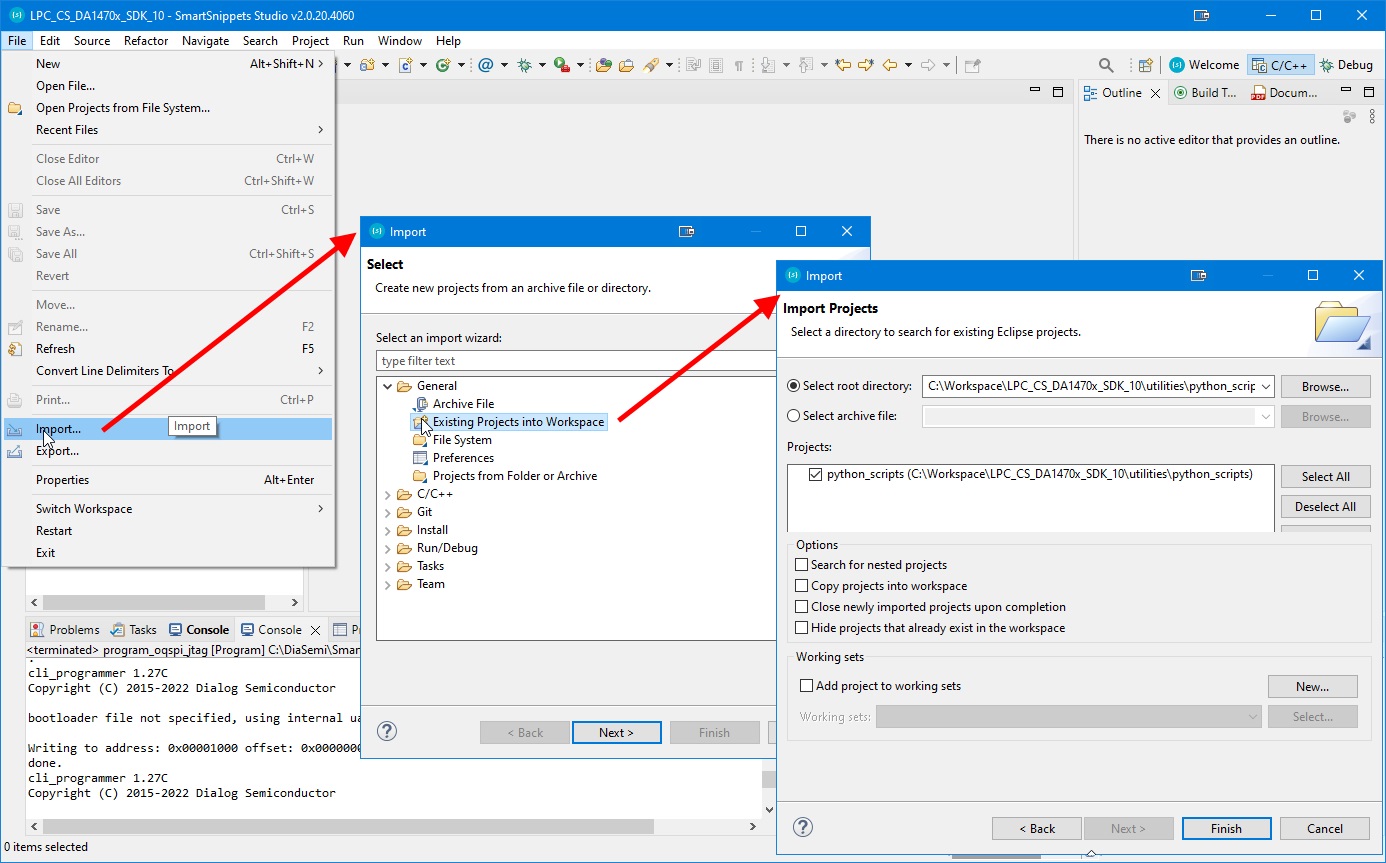Click the New C/C++ Project toolbar icon
The height and width of the screenshot is (863, 1386).
coord(367,65)
